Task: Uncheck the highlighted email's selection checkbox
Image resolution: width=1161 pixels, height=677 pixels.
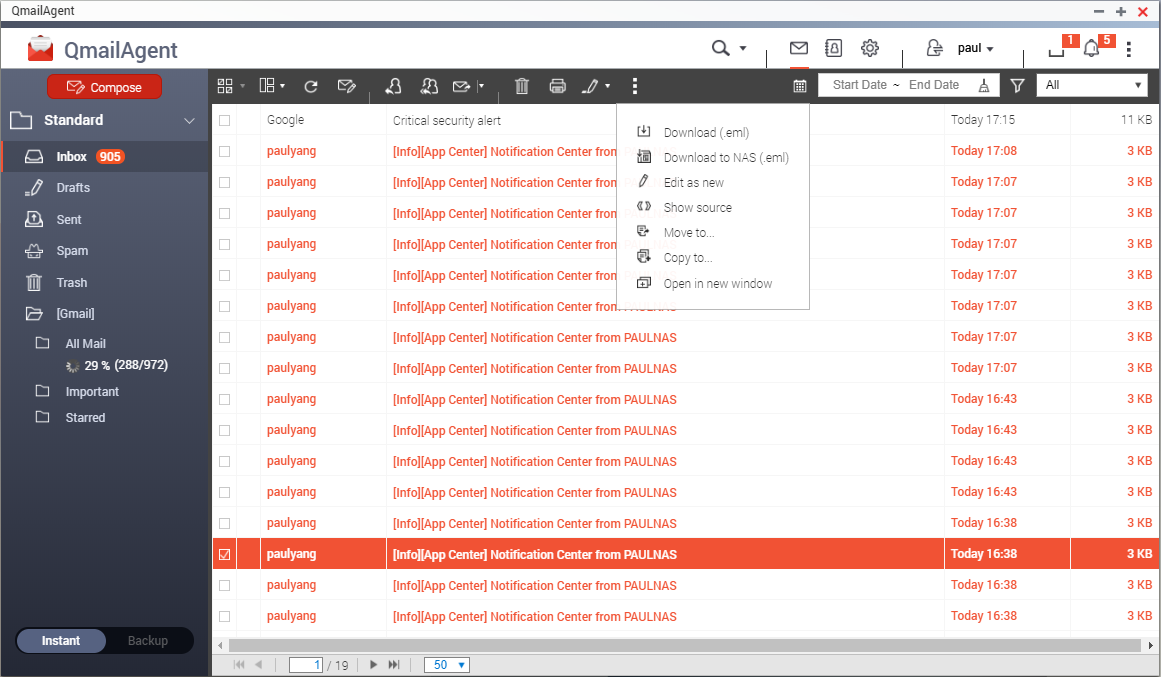Action: click(224, 553)
